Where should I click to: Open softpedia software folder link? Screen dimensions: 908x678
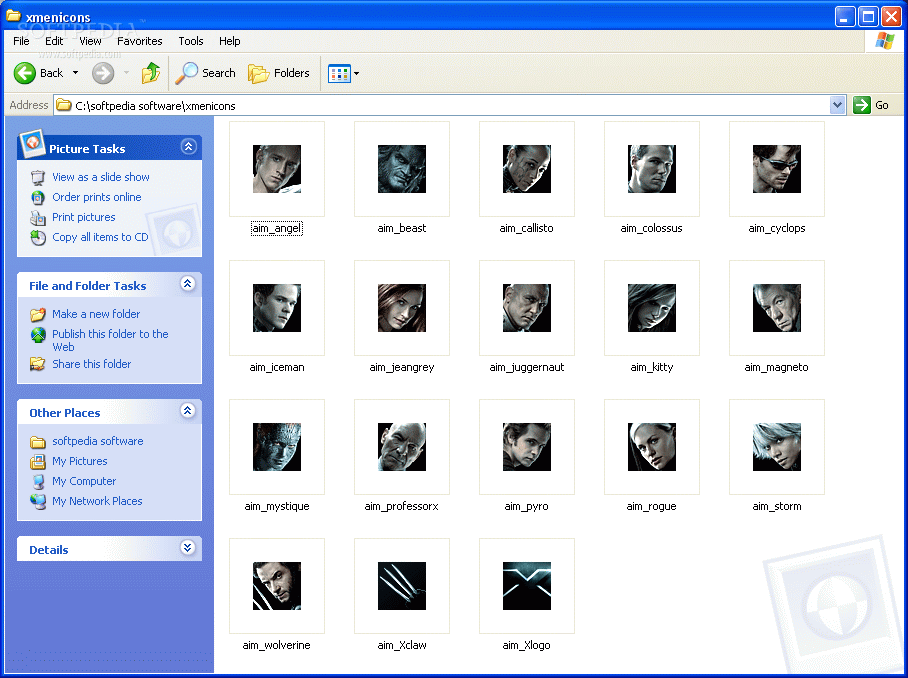tap(98, 441)
